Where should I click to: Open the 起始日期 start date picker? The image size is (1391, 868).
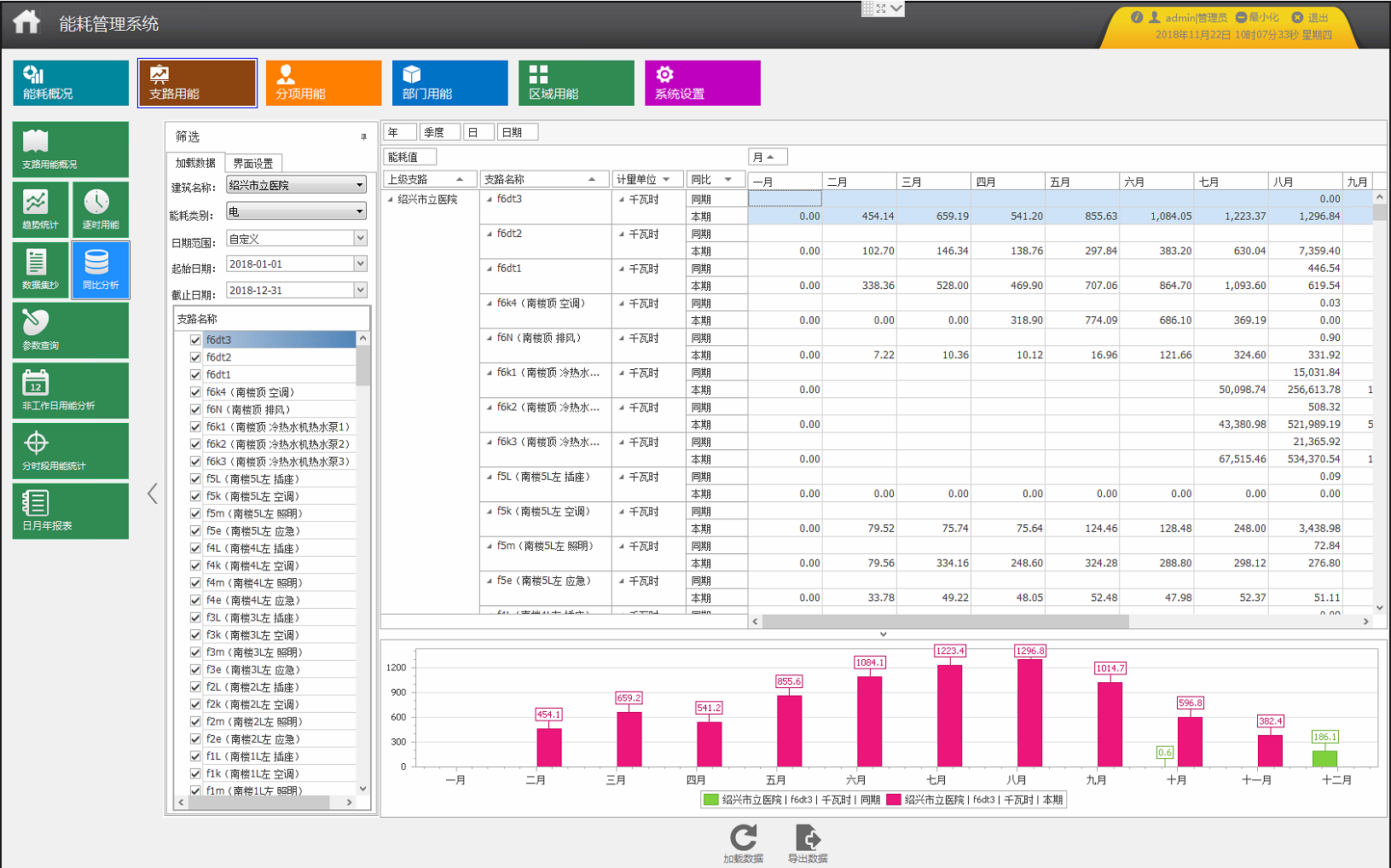[x=359, y=264]
